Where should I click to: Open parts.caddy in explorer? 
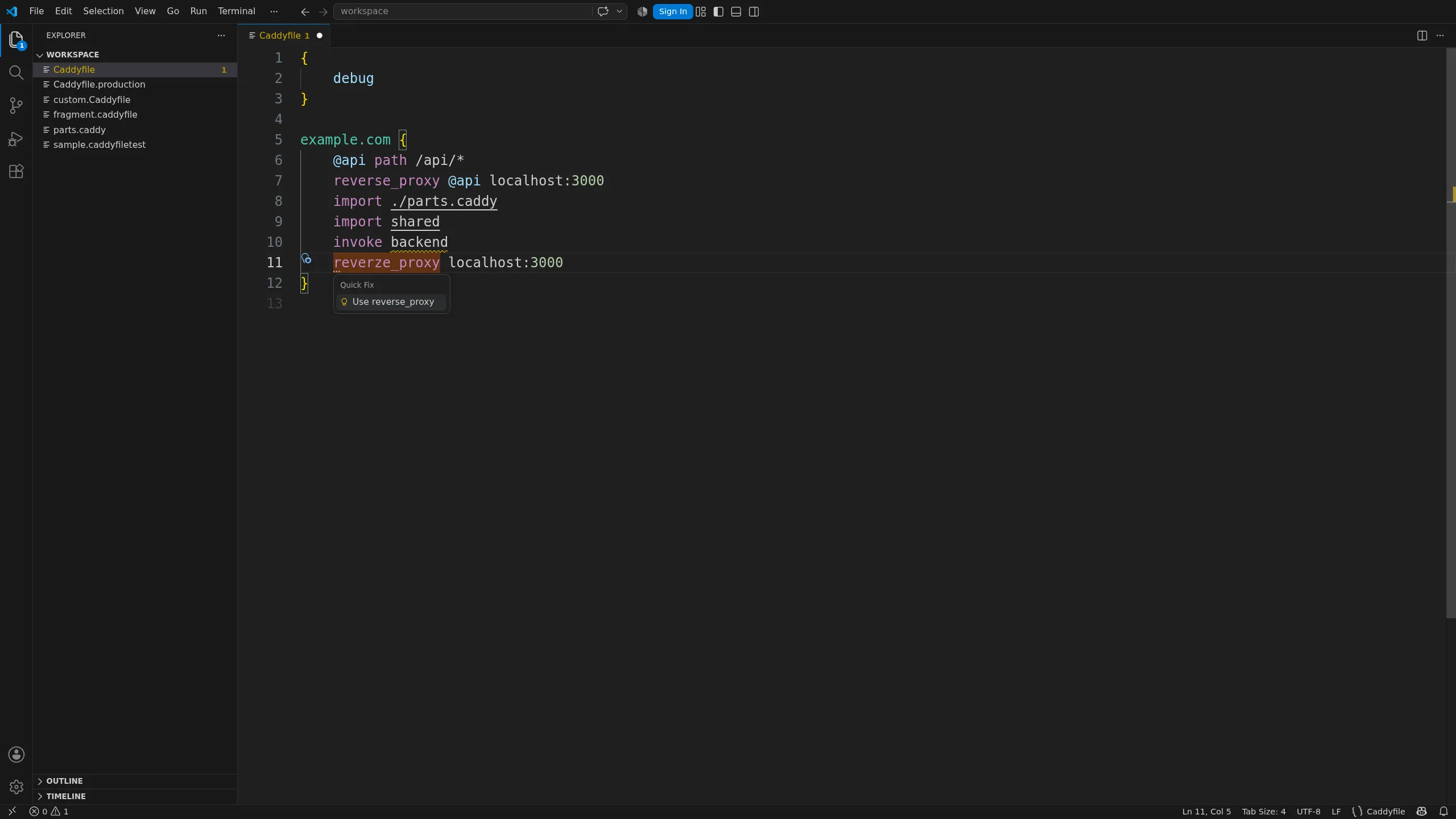click(x=135, y=130)
